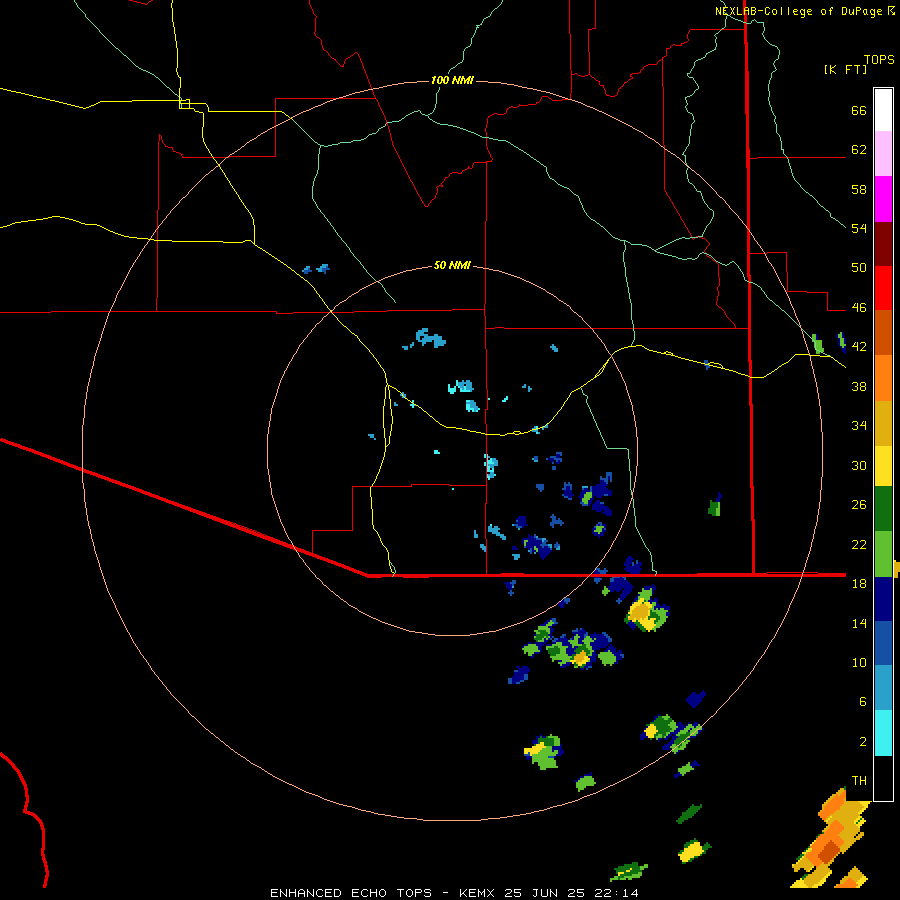Screen dimensions: 900x900
Task: Click the "22" legend value
Action: [x=859, y=544]
